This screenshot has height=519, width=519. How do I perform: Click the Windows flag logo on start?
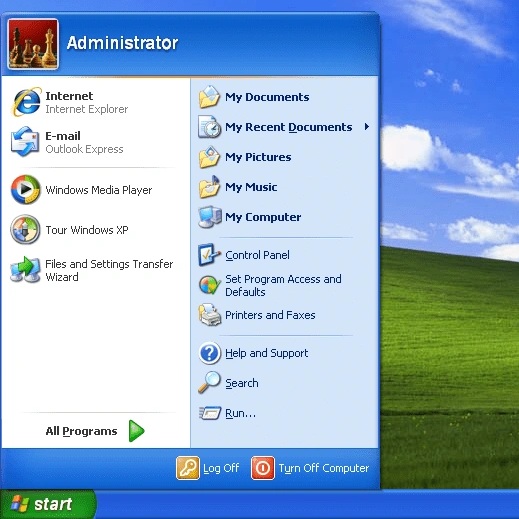point(20,504)
